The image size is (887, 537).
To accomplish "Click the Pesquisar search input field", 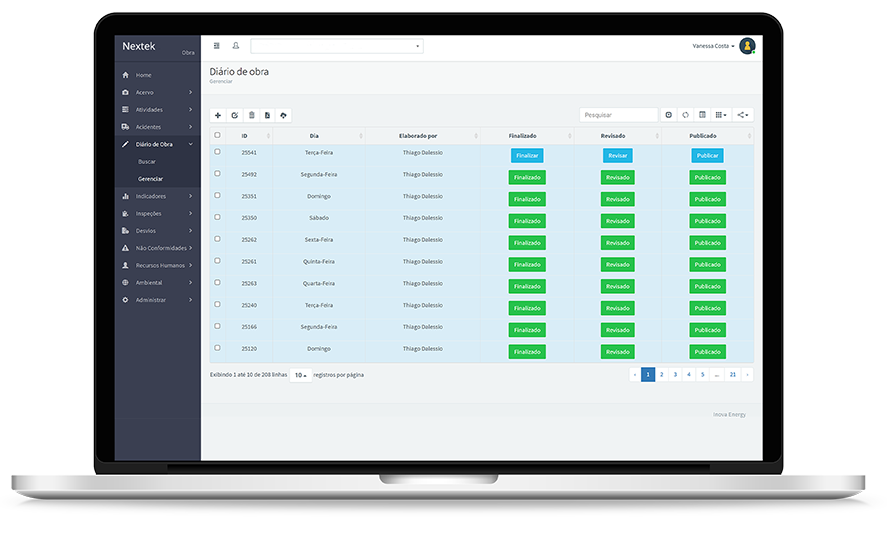I will (618, 115).
